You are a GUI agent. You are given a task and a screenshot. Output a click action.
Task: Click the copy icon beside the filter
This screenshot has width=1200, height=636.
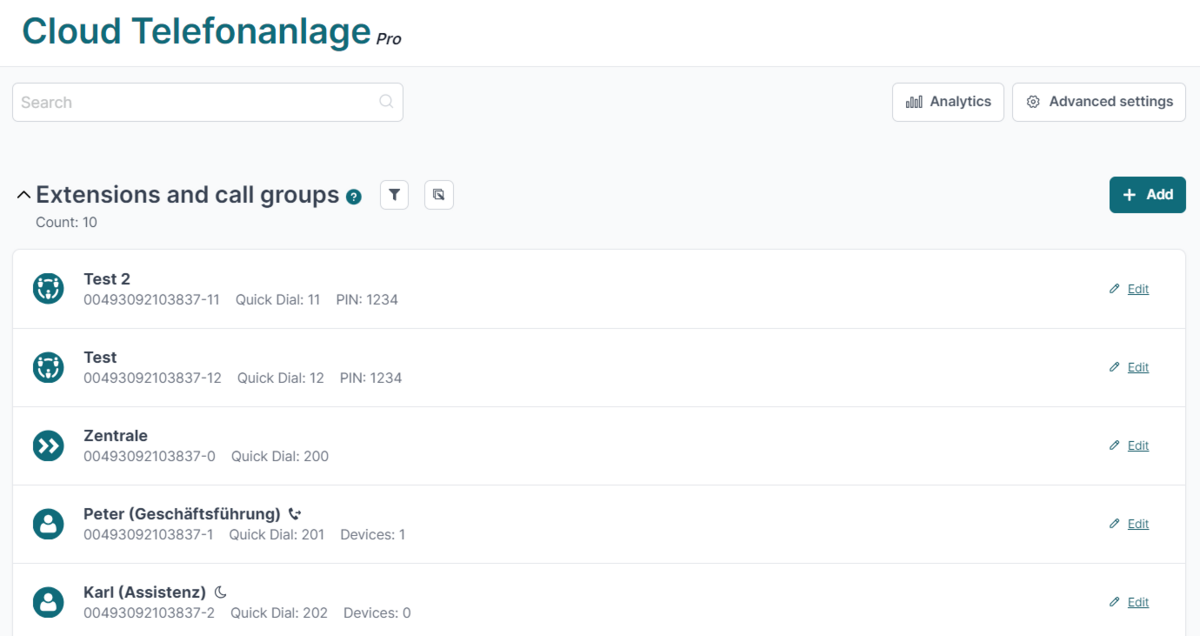click(x=439, y=195)
